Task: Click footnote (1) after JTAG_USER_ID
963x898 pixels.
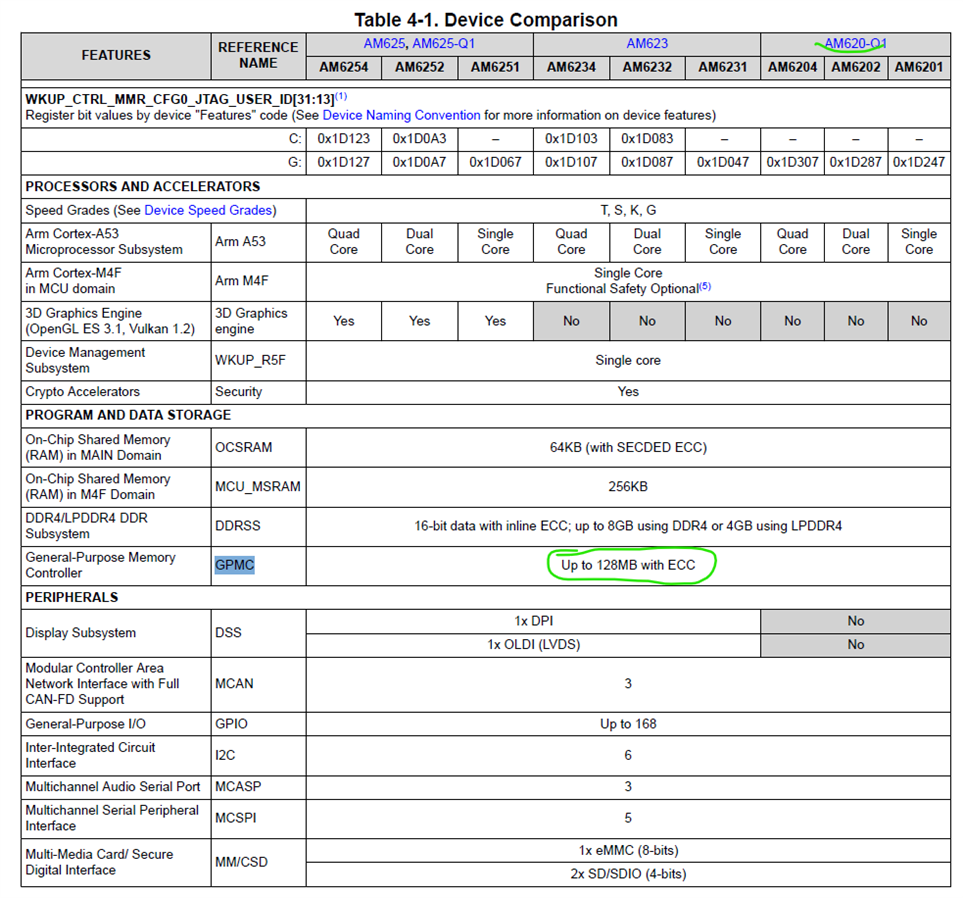Action: 341,96
